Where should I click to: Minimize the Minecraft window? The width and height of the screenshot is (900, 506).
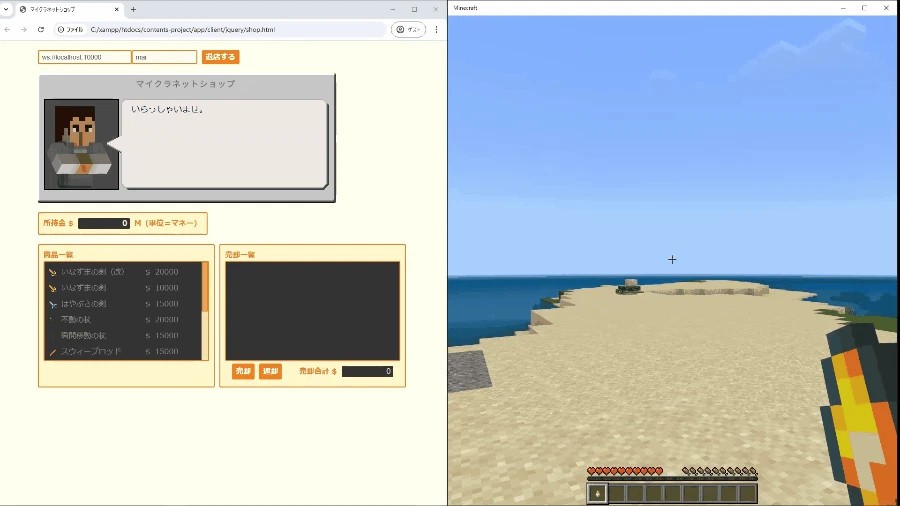(843, 8)
